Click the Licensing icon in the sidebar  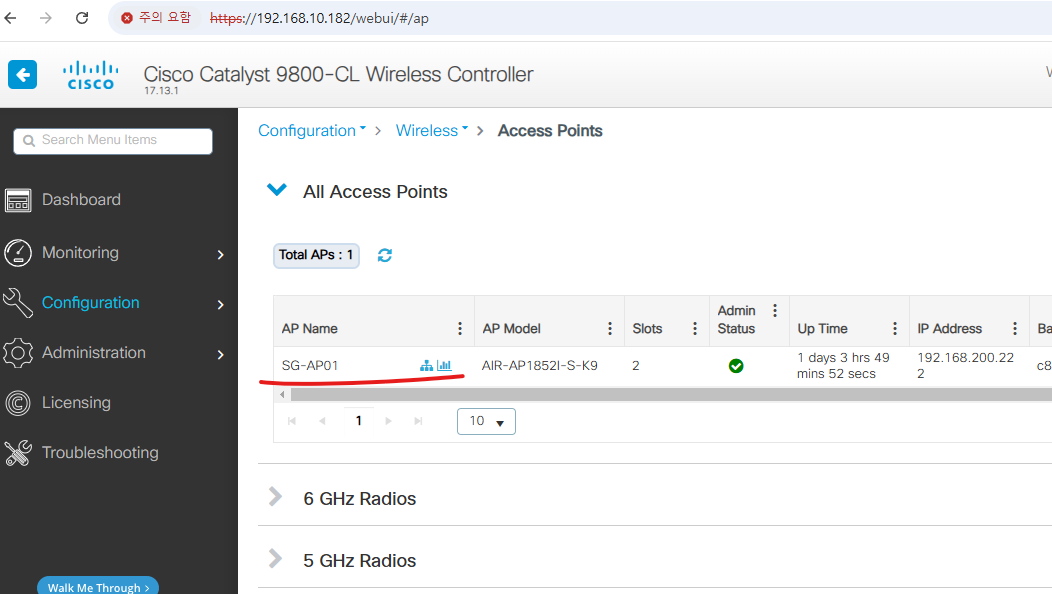coord(18,403)
